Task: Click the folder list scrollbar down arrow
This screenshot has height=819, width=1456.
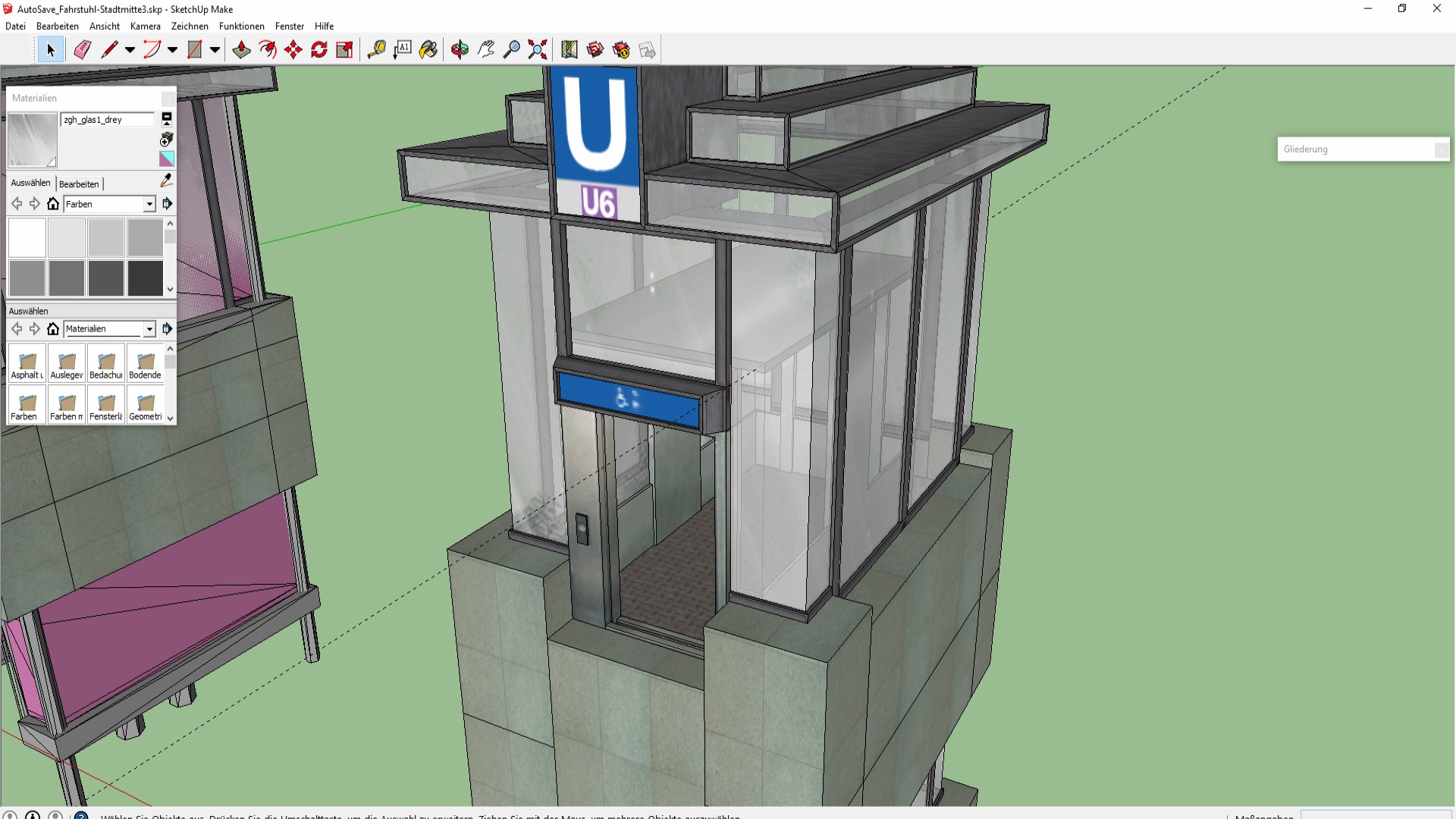Action: pyautogui.click(x=171, y=418)
